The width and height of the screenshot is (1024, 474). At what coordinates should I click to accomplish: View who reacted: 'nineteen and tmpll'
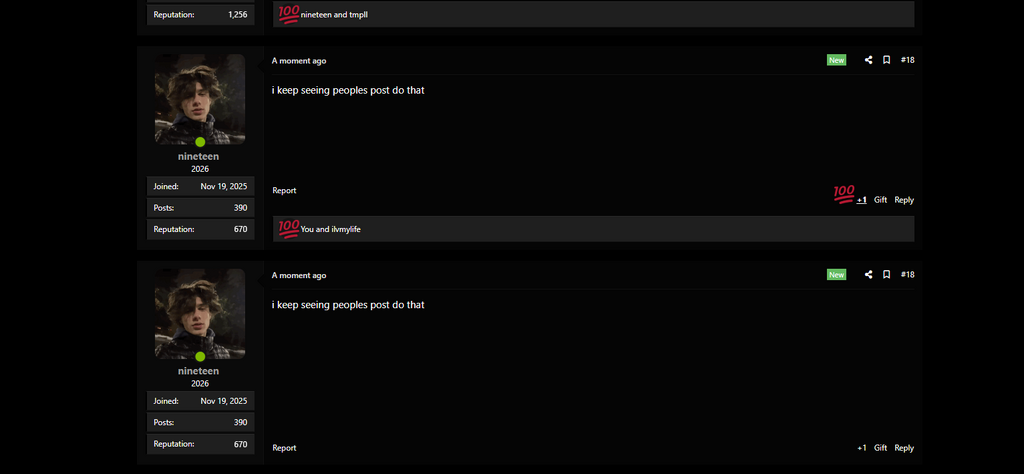(x=334, y=14)
